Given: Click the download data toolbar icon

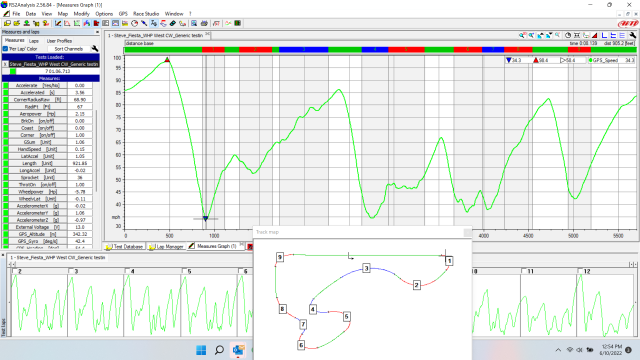Looking at the screenshot, I should [x=27, y=23].
